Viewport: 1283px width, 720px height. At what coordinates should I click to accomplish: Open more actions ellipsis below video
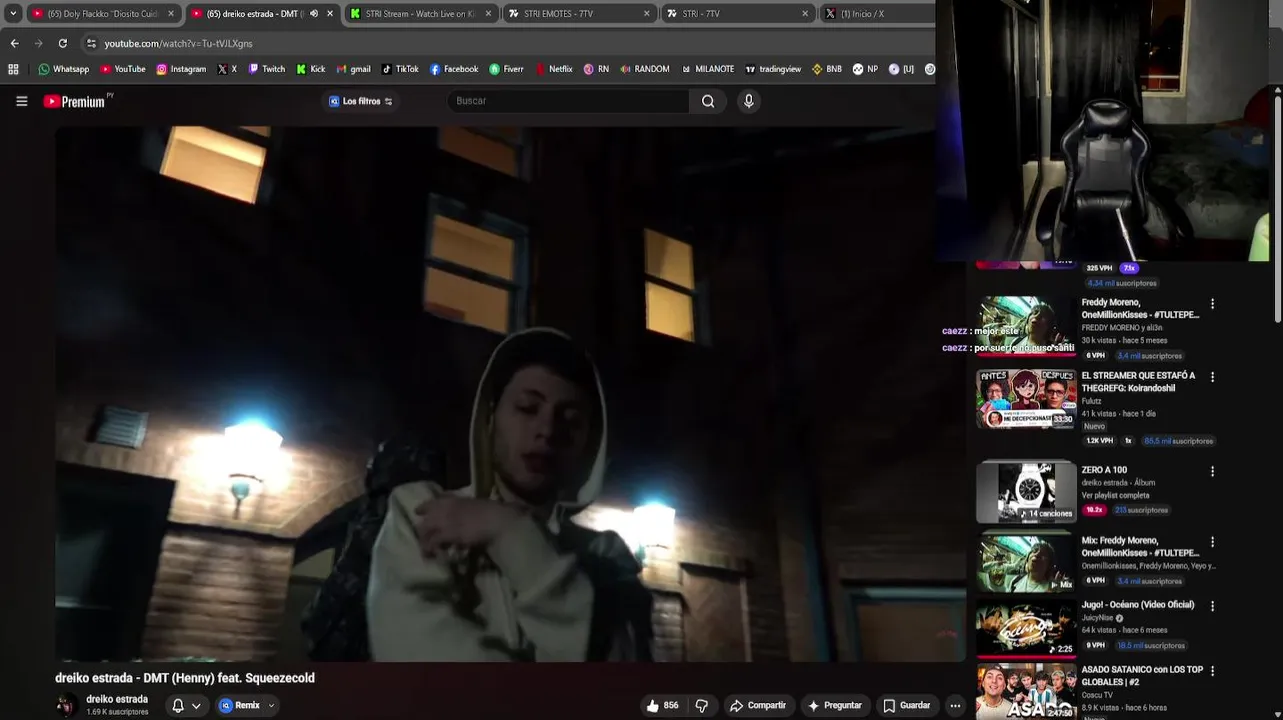click(955, 706)
